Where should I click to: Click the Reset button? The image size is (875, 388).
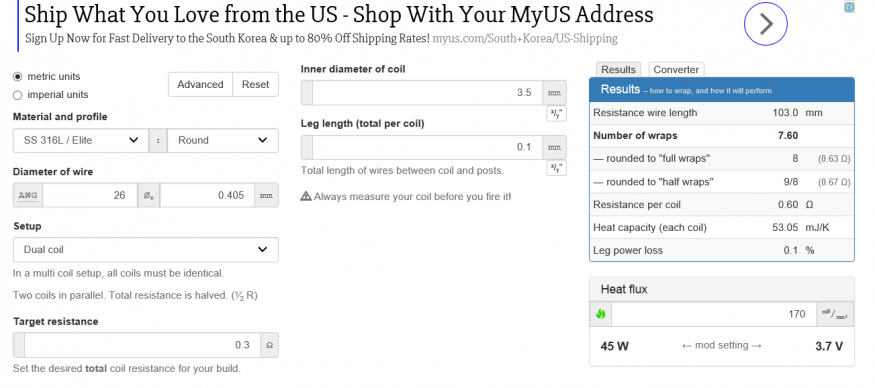[x=256, y=84]
